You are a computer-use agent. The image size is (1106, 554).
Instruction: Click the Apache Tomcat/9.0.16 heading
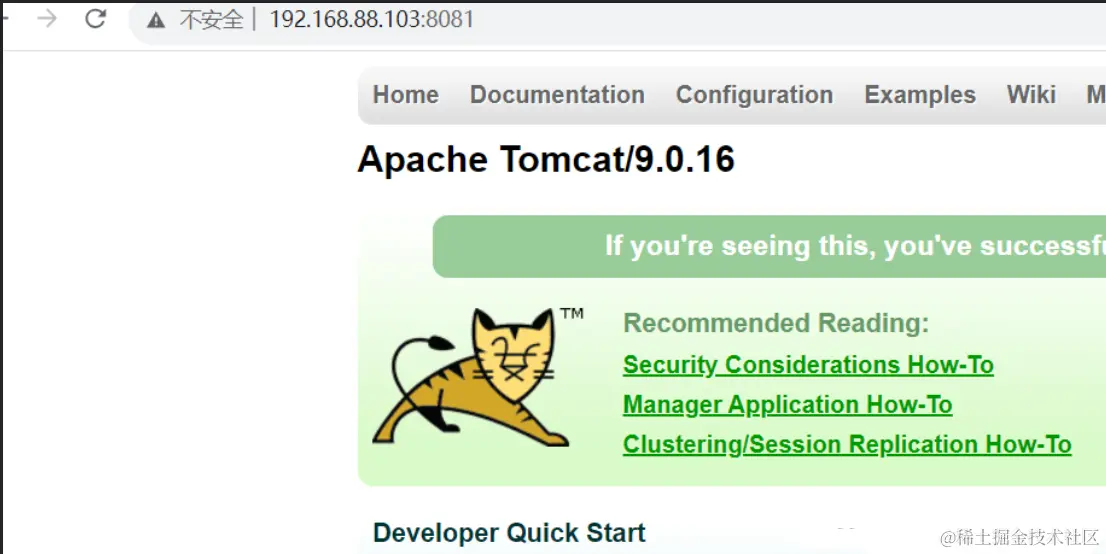pyautogui.click(x=546, y=159)
